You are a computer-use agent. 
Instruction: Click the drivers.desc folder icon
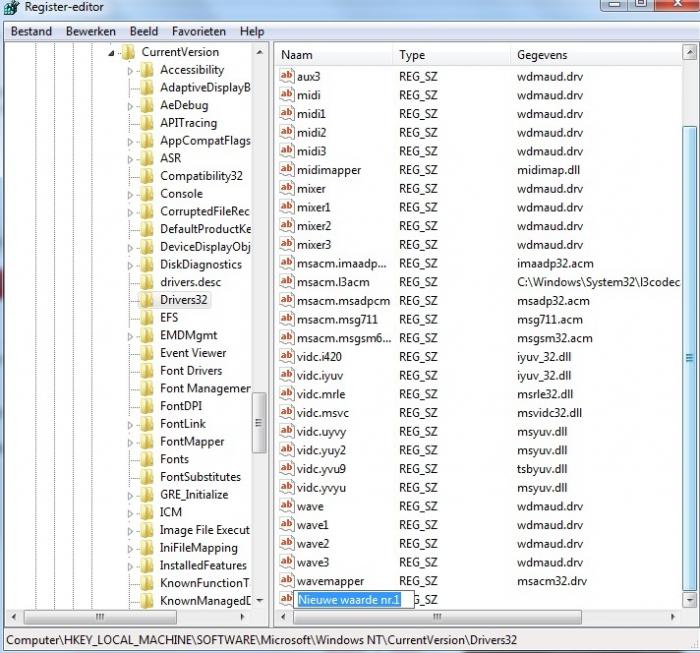coord(146,282)
